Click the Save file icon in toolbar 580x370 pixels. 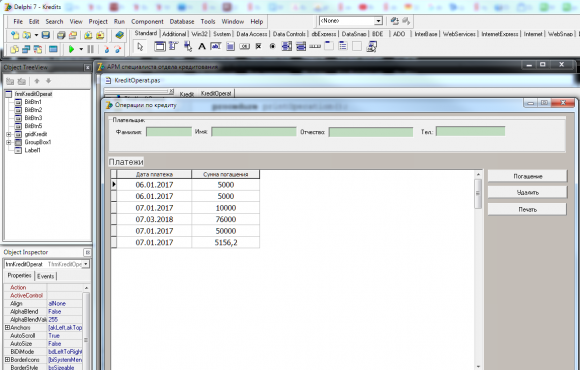click(x=45, y=35)
